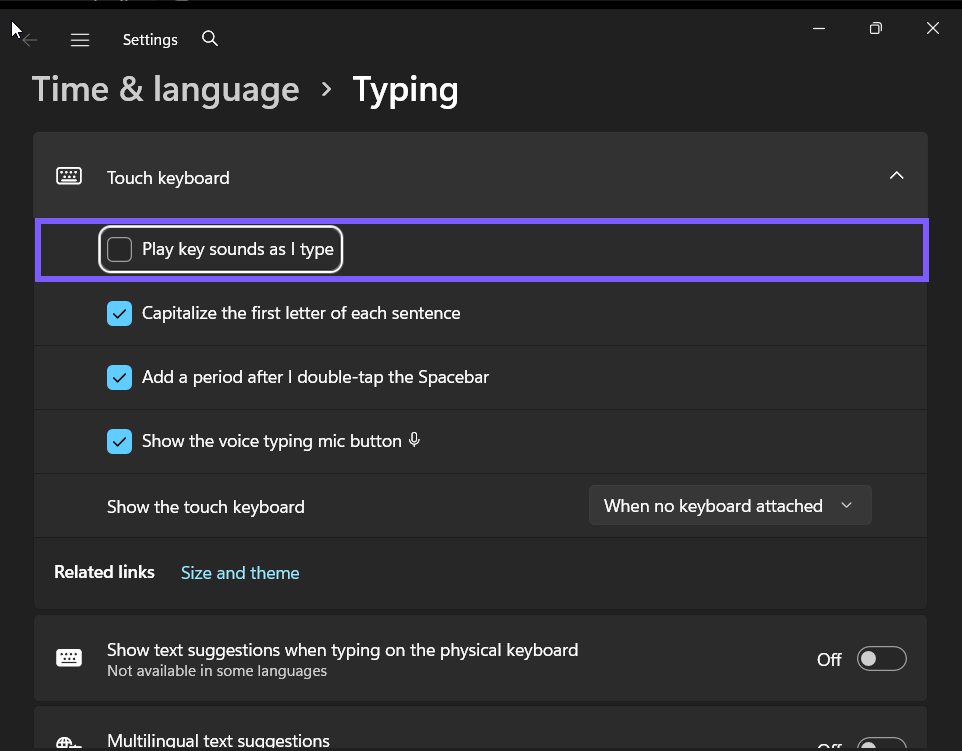Image resolution: width=962 pixels, height=751 pixels.
Task: Uncheck Show the voice typing mic button
Action: (x=119, y=441)
